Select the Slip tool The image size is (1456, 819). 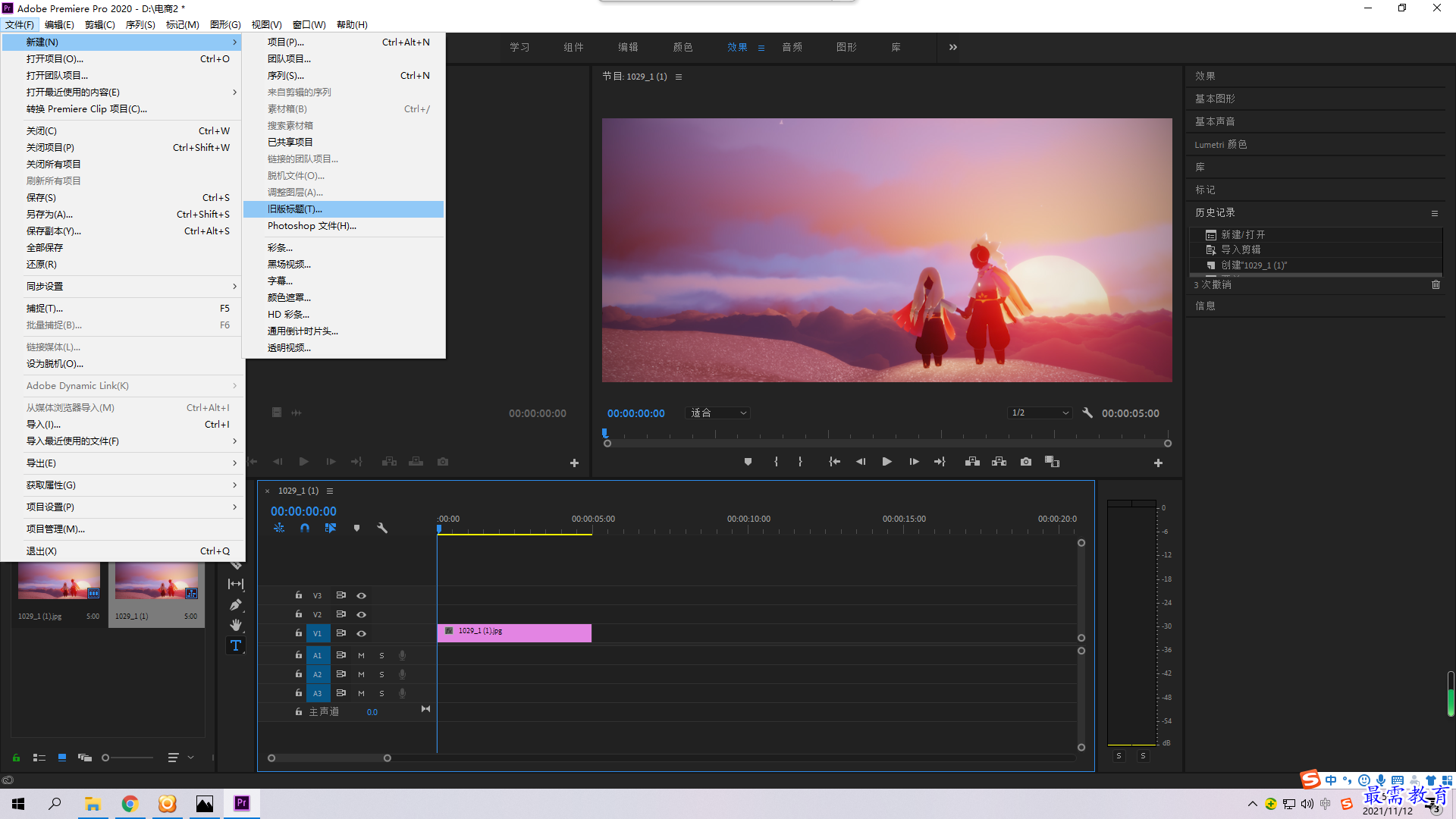pos(236,584)
